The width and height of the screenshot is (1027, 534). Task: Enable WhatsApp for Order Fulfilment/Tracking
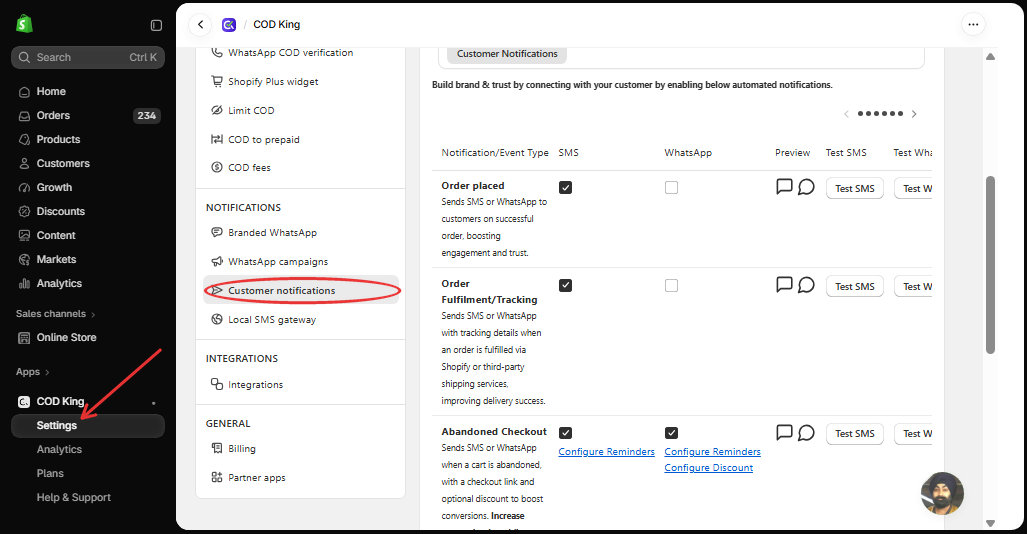click(671, 286)
